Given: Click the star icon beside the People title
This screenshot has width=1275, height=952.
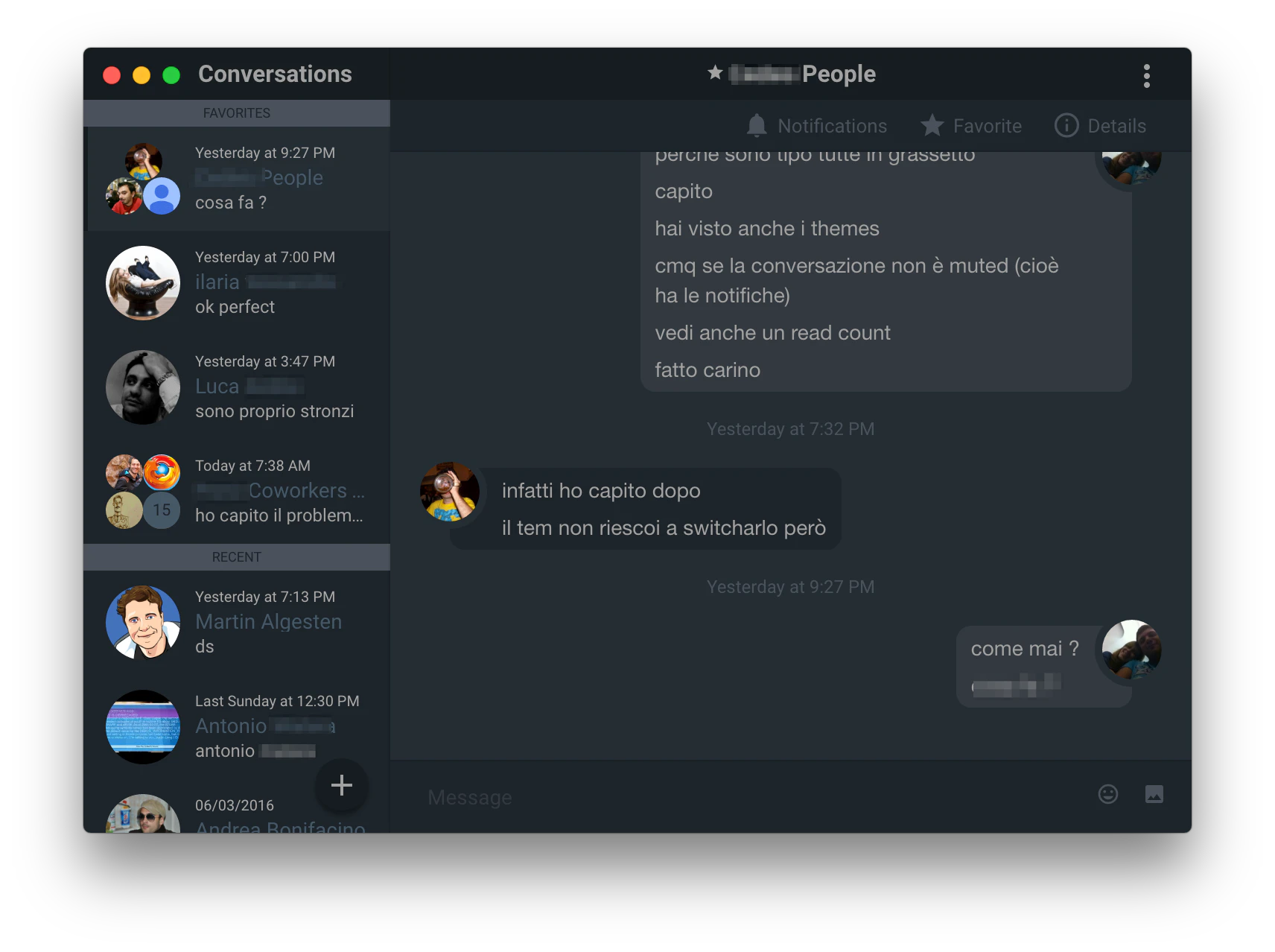Looking at the screenshot, I should click(x=715, y=73).
